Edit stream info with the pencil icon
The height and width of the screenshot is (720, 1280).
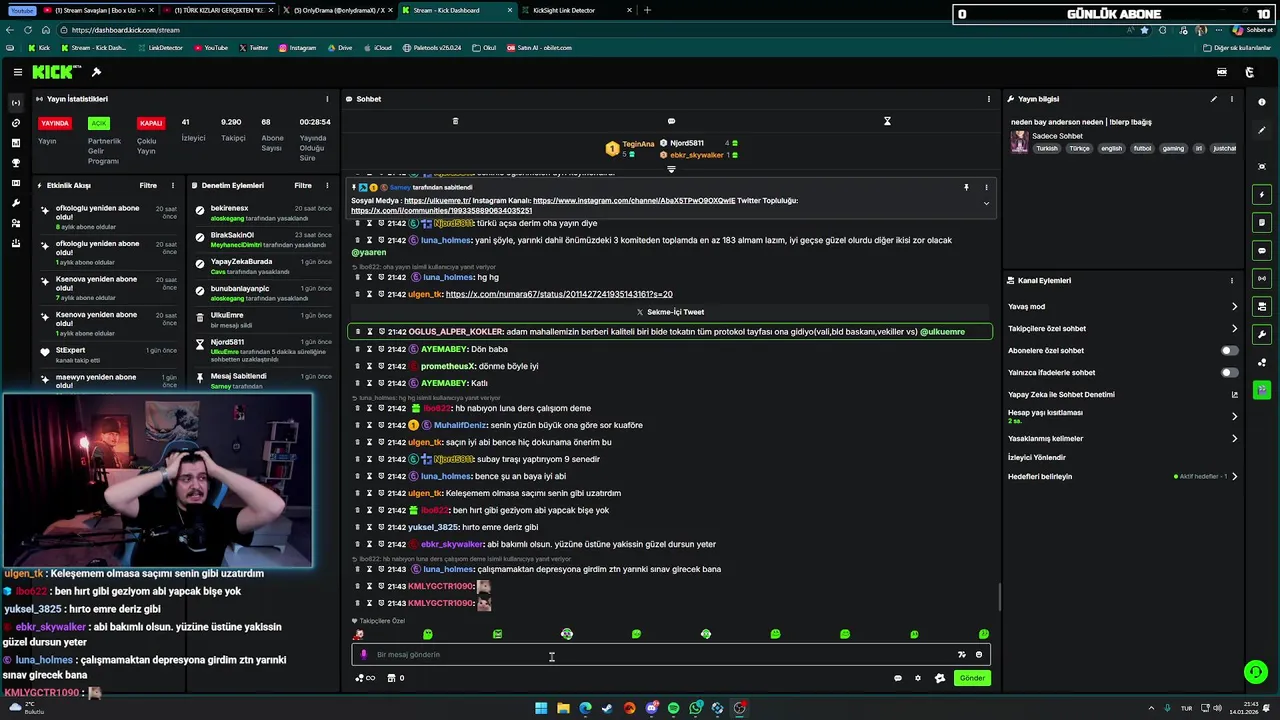click(1214, 99)
